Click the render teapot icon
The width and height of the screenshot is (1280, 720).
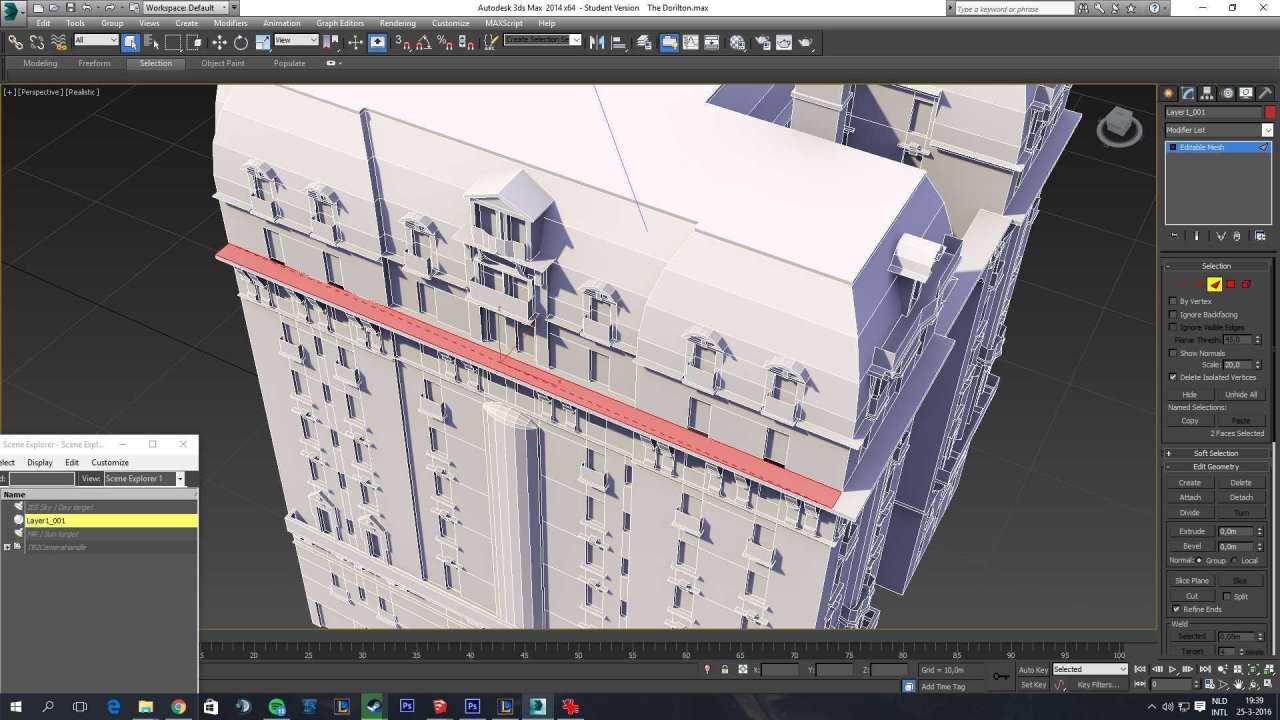click(806, 42)
